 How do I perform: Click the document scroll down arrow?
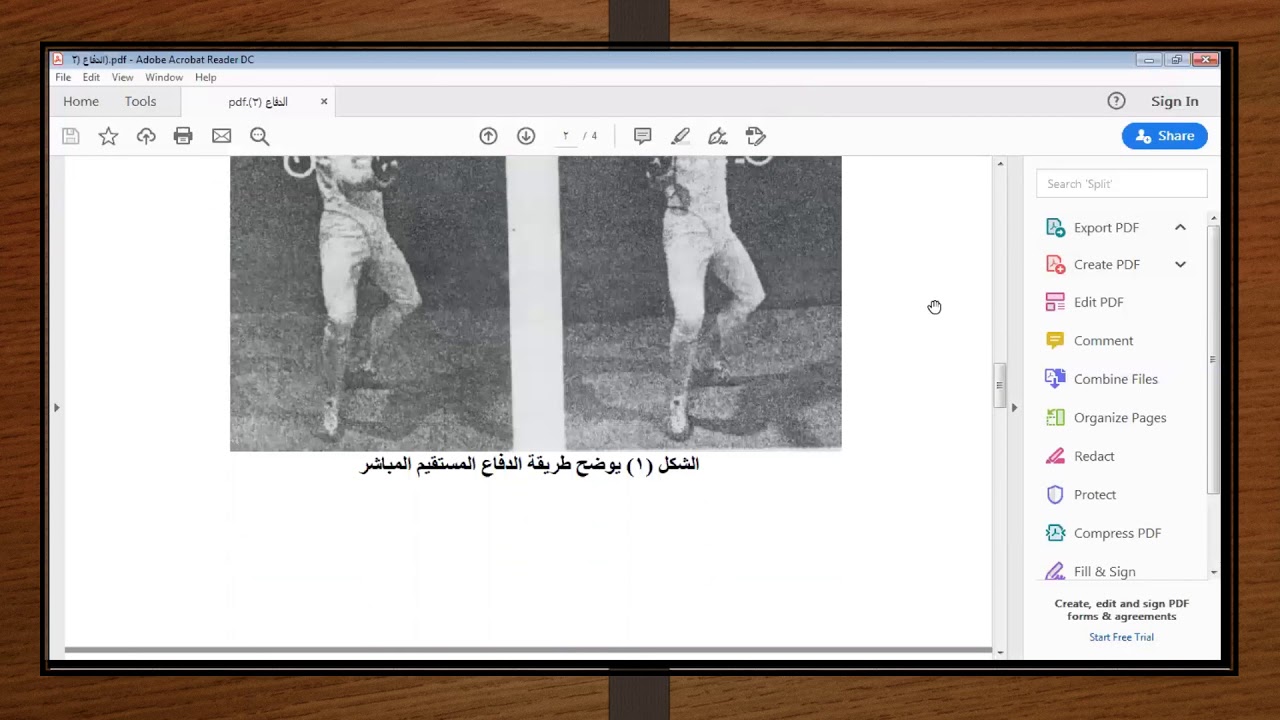pyautogui.click(x=1000, y=652)
